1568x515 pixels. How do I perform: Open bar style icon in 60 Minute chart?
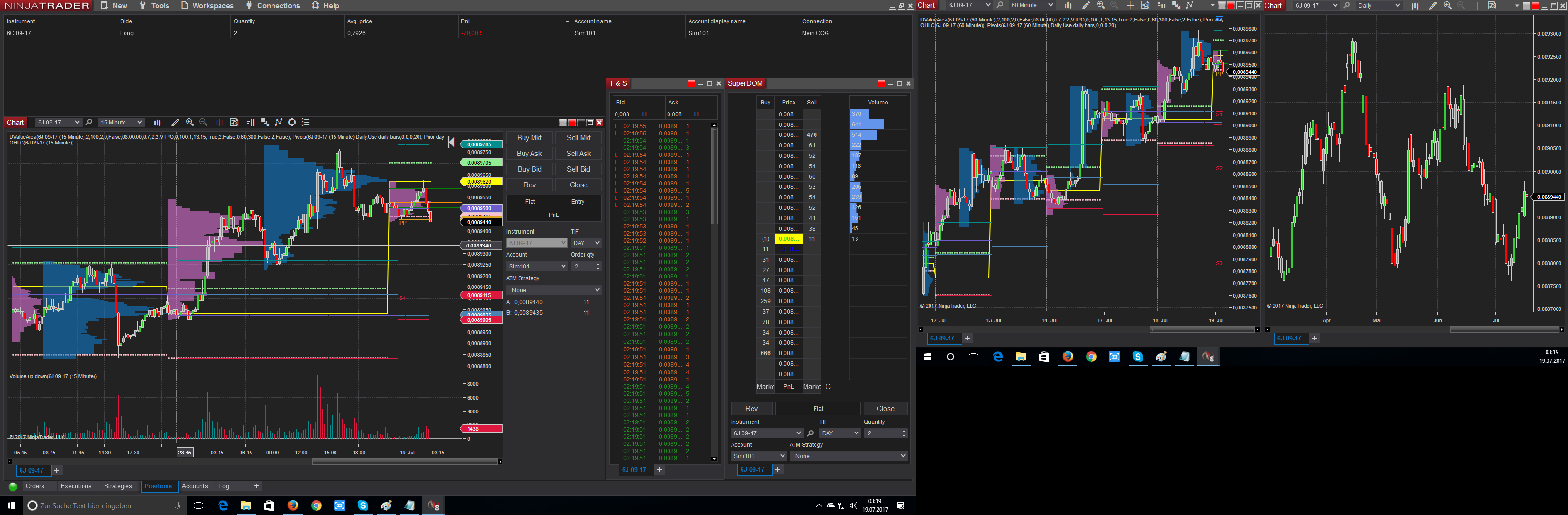(1067, 5)
